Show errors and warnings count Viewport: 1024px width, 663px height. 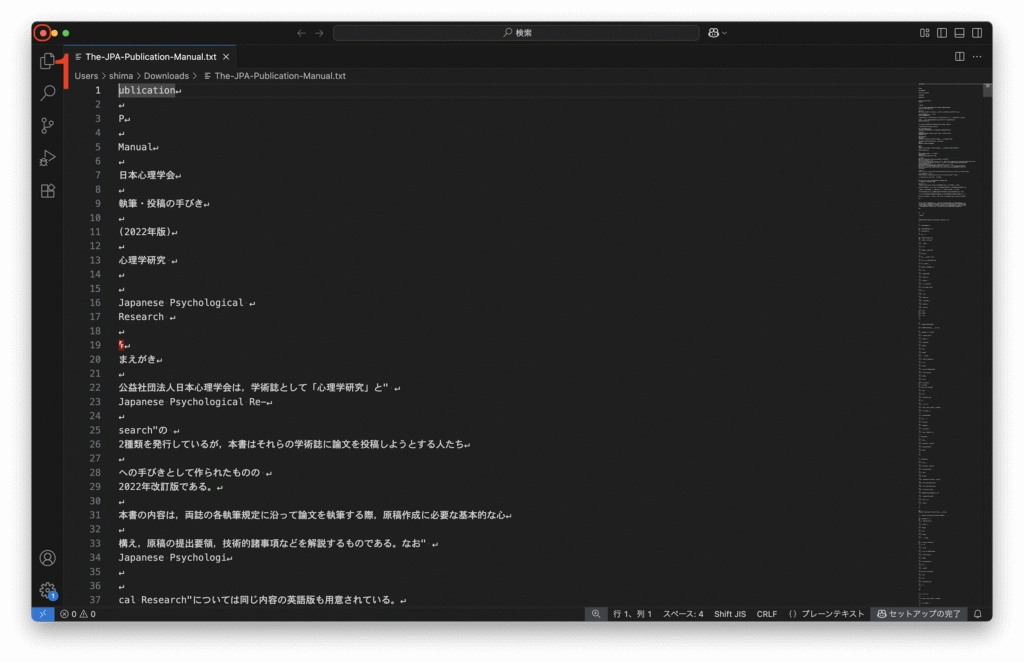pos(78,614)
